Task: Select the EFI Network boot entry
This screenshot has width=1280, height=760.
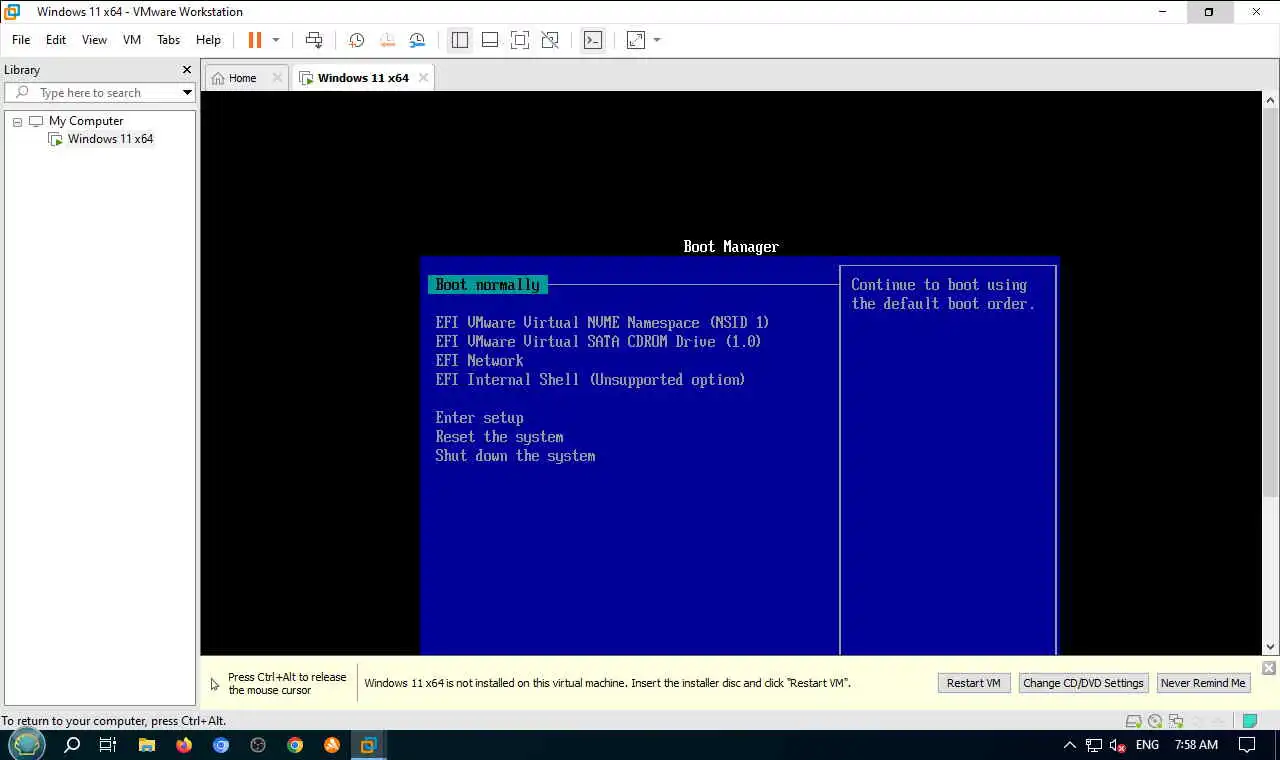Action: 479,361
